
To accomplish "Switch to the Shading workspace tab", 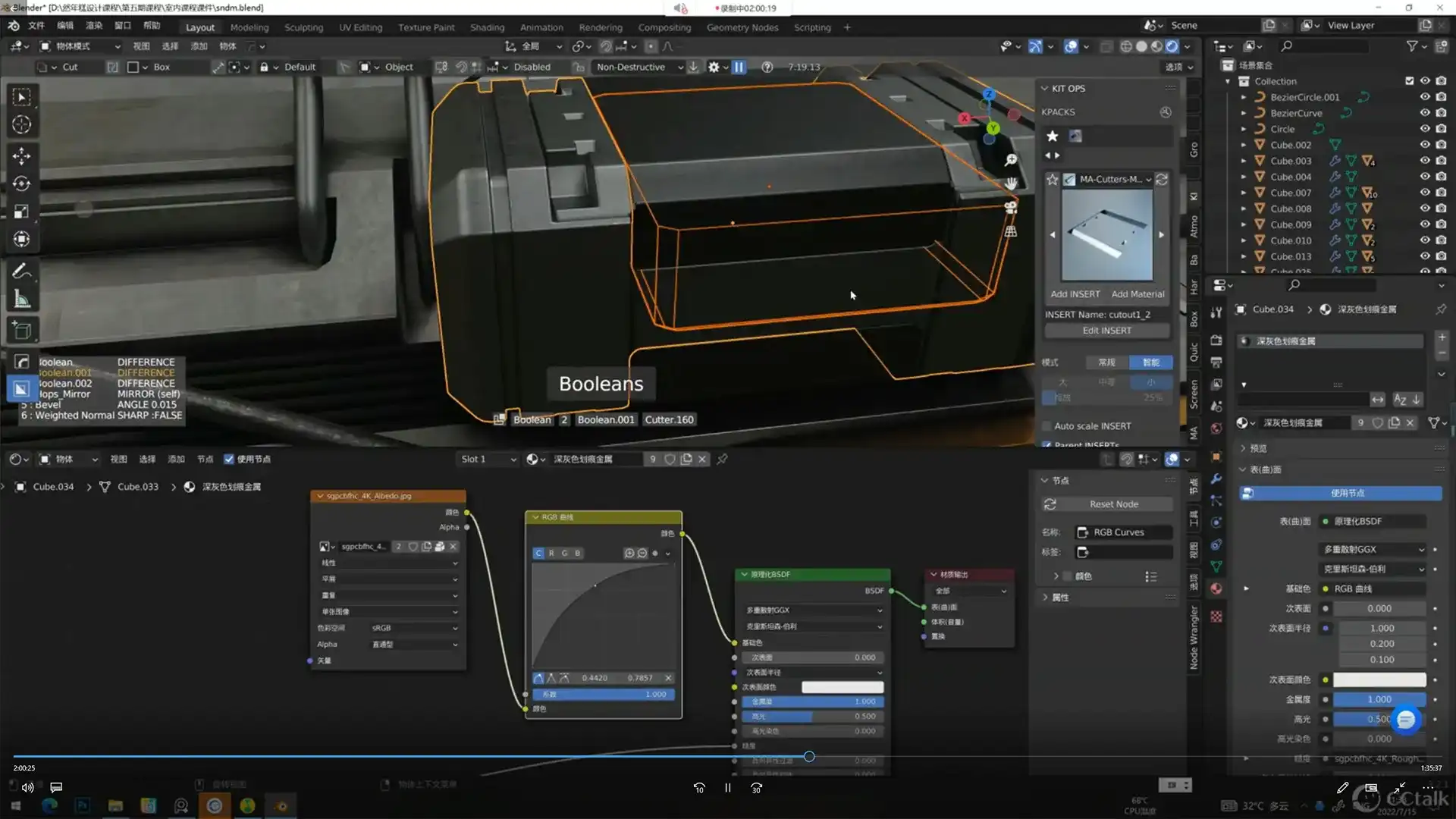I will (x=487, y=27).
